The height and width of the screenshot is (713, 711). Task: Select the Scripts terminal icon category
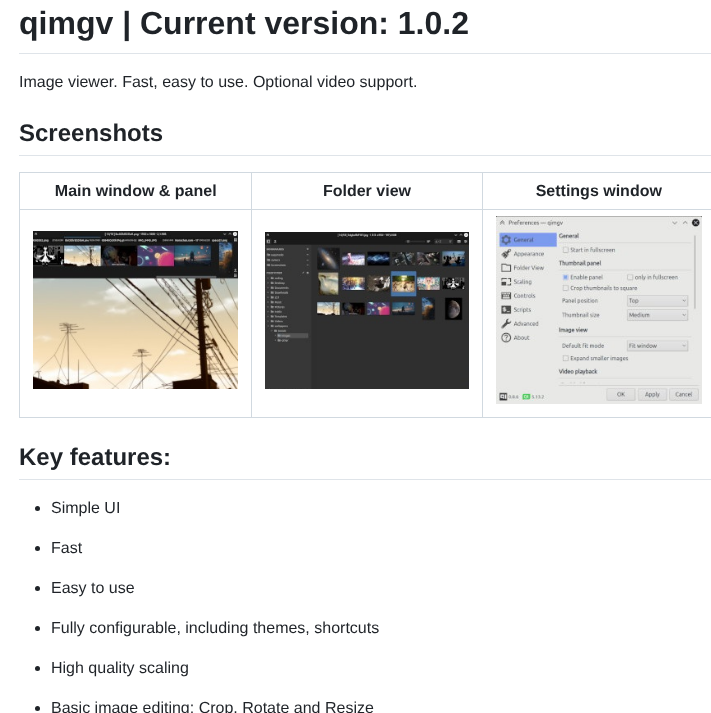point(506,310)
